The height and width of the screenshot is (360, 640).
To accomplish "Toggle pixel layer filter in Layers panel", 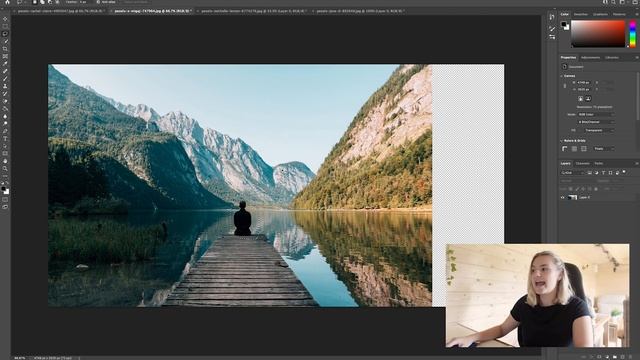I will pos(589,173).
